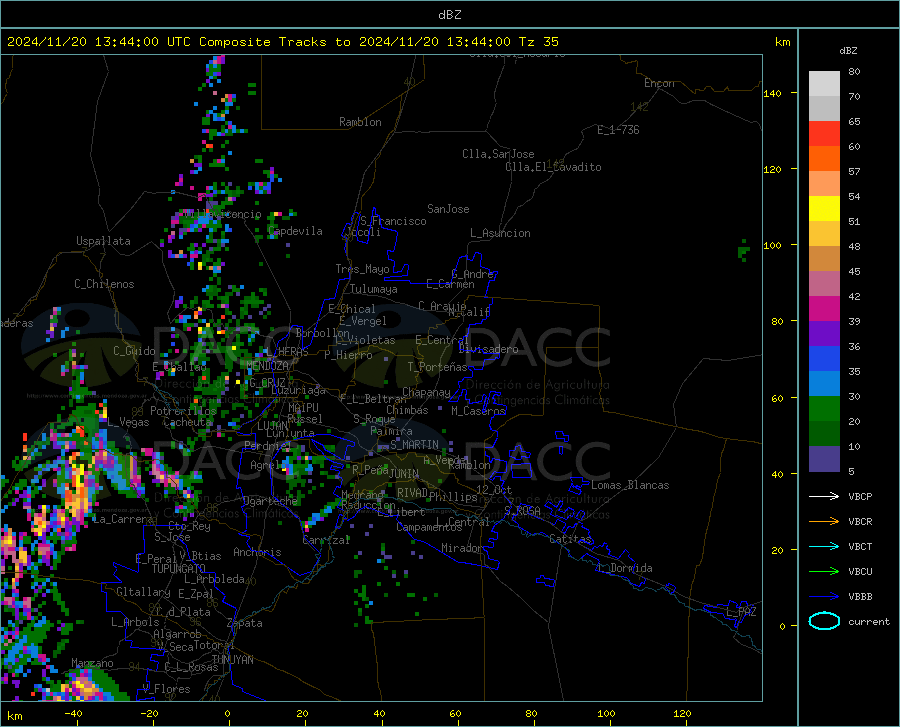Click the TUNUYAN label on the map
This screenshot has width=900, height=727.
(232, 660)
